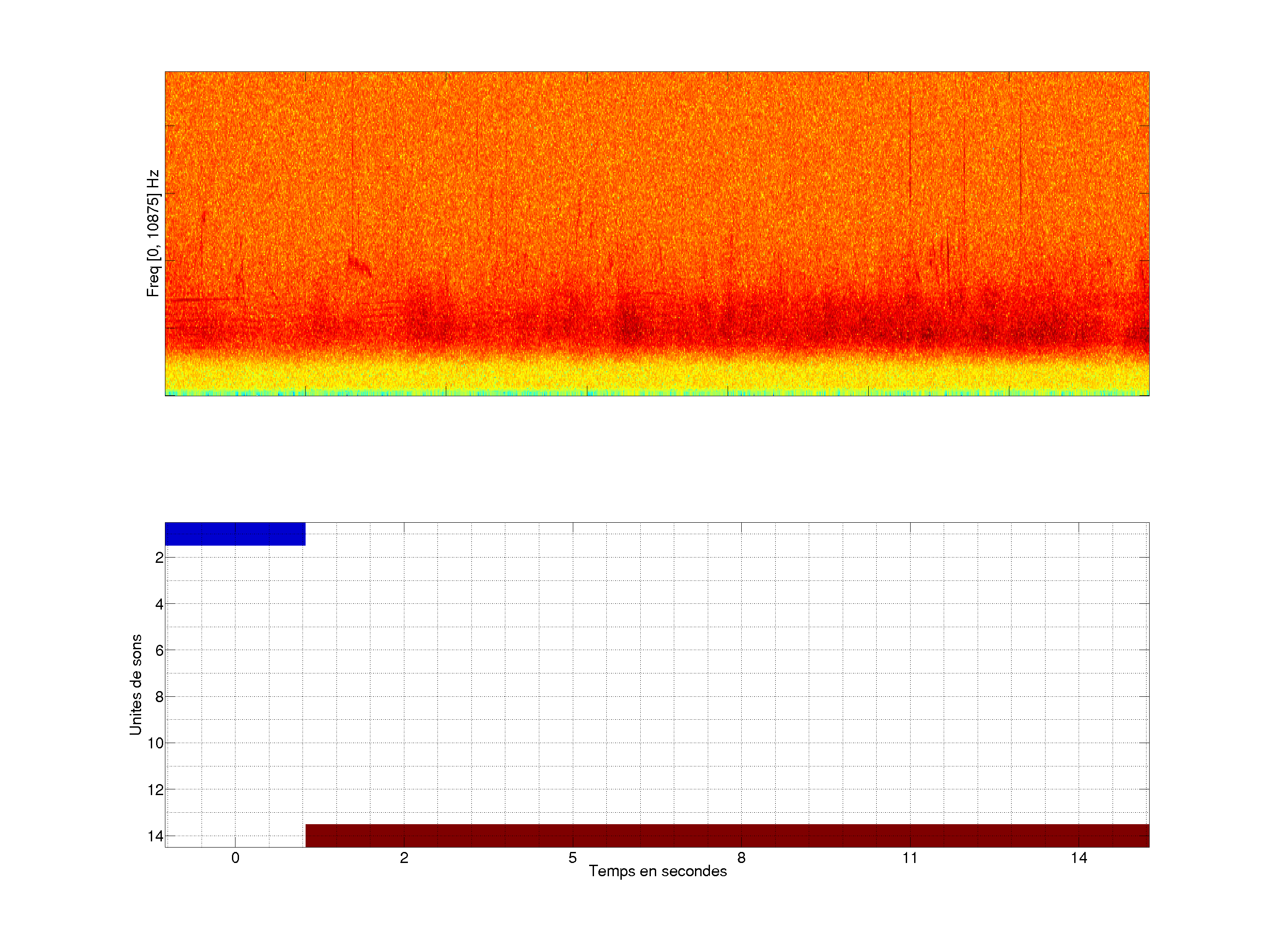Click the dark red bar at unit 14
The width and height of the screenshot is (1270, 952).
tap(727, 836)
